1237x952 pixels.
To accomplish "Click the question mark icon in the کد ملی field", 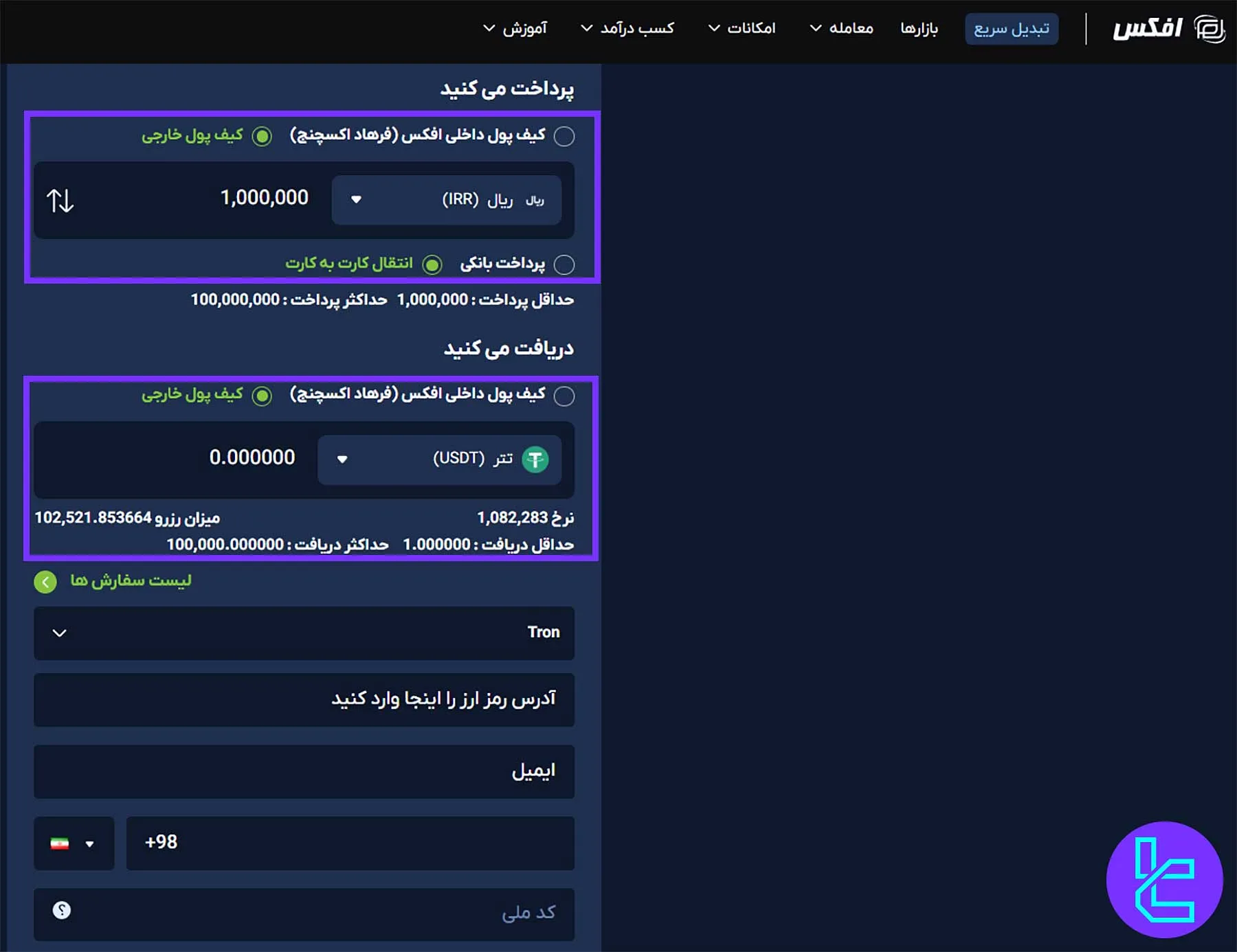I will 62,909.
